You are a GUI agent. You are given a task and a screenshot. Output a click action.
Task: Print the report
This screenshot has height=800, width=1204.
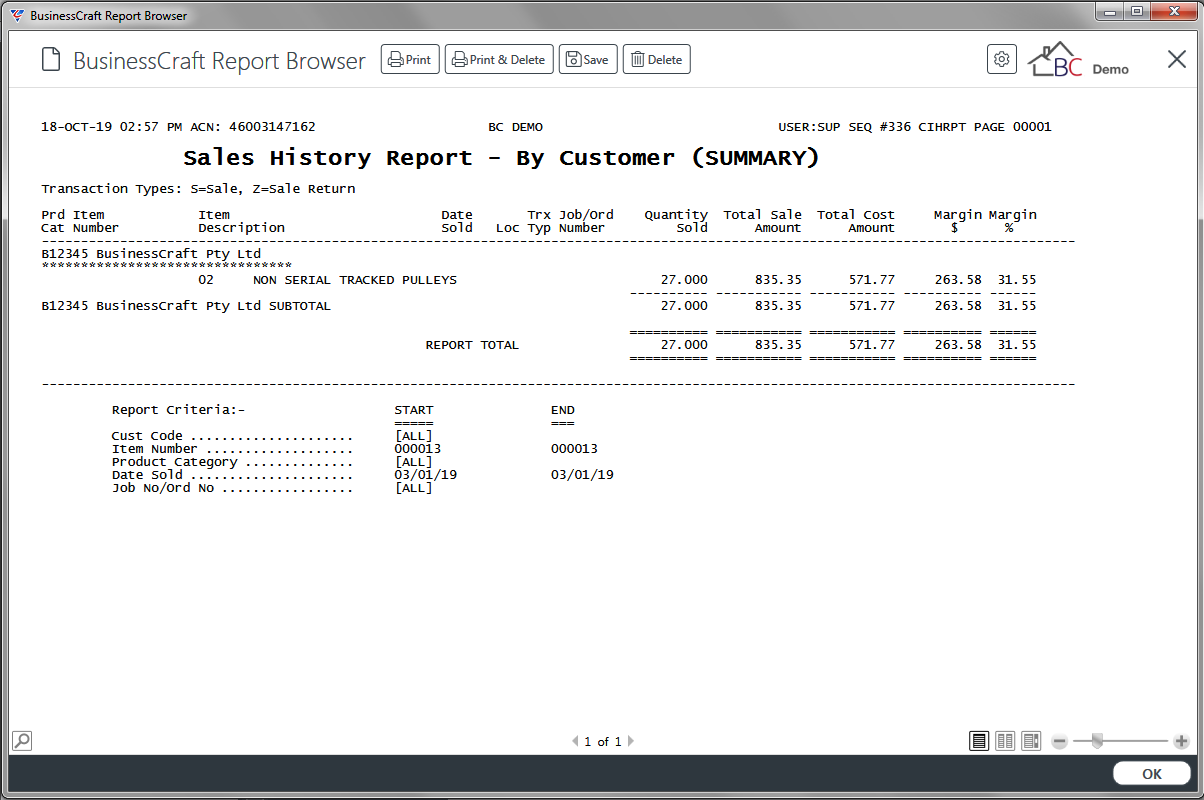410,60
